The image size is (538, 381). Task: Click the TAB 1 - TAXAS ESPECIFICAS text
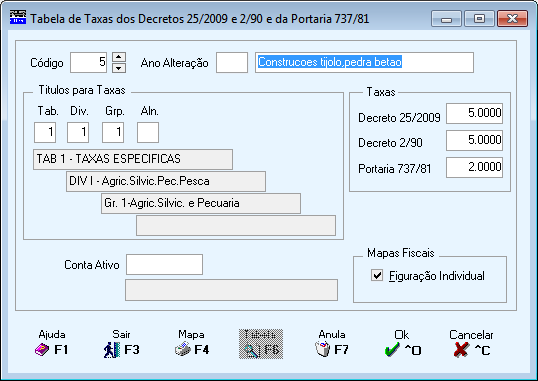108,159
